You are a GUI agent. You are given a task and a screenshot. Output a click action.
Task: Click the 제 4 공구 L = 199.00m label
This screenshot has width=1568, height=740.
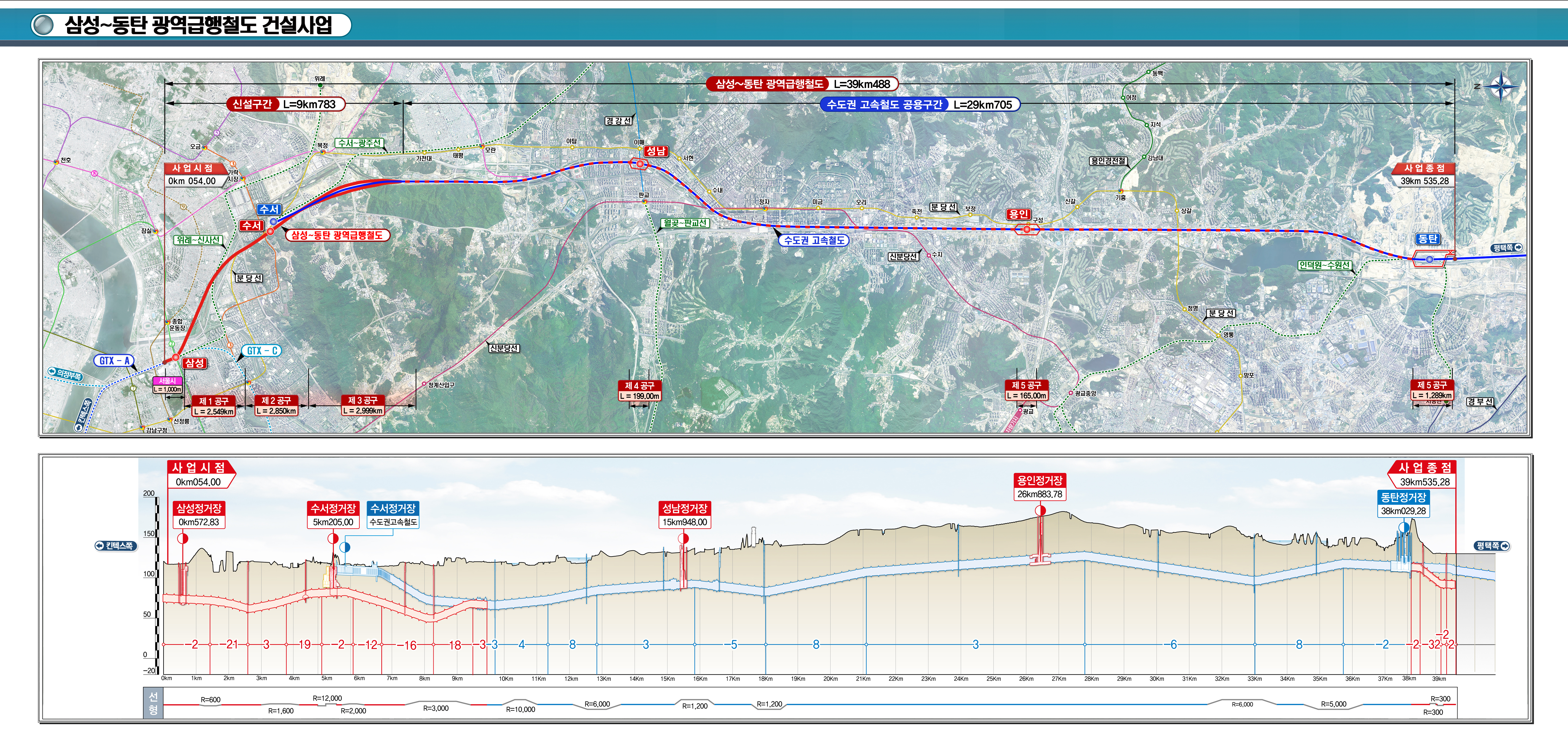coord(640,391)
